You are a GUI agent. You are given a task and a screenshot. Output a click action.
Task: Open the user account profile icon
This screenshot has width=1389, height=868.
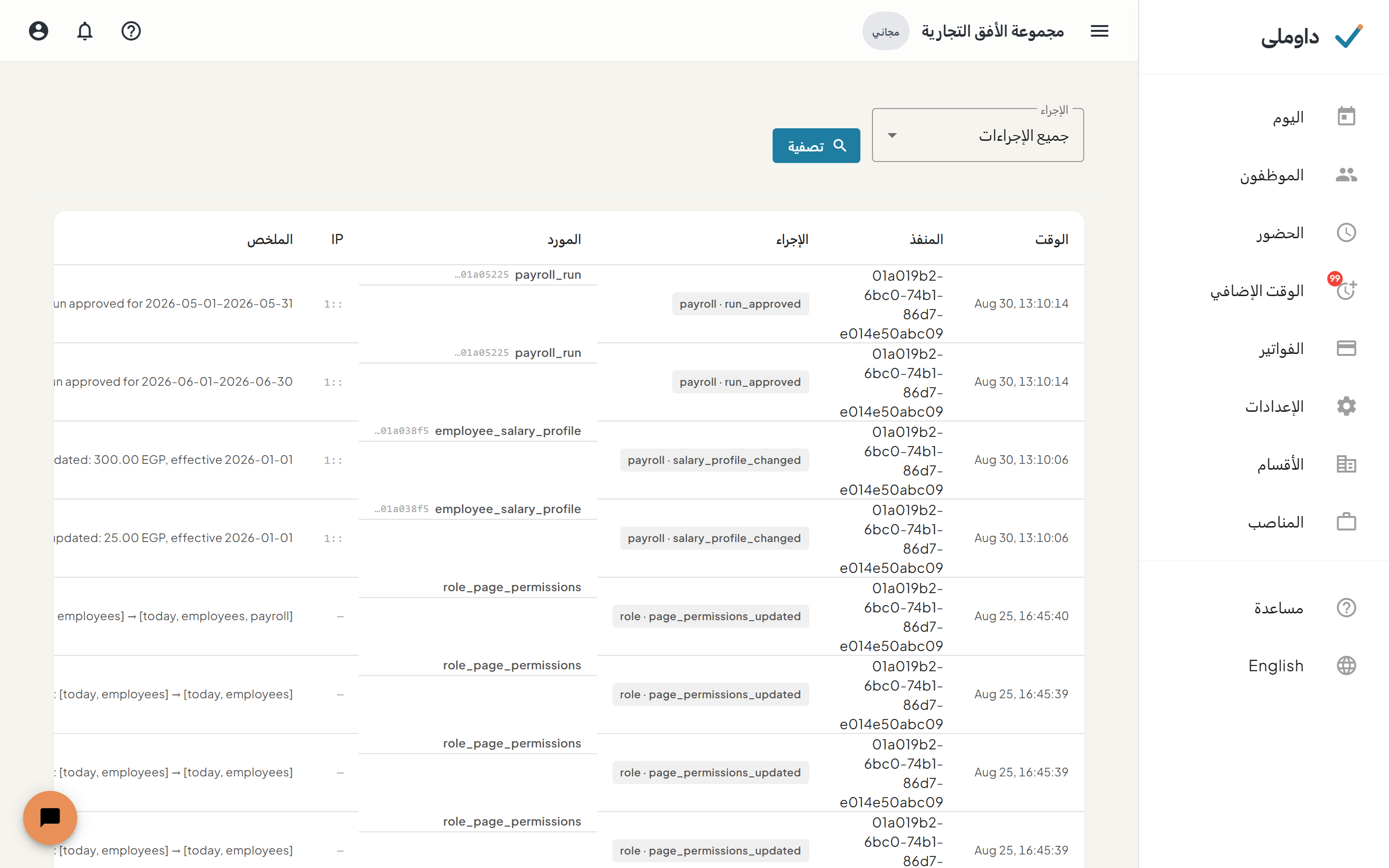click(x=39, y=31)
